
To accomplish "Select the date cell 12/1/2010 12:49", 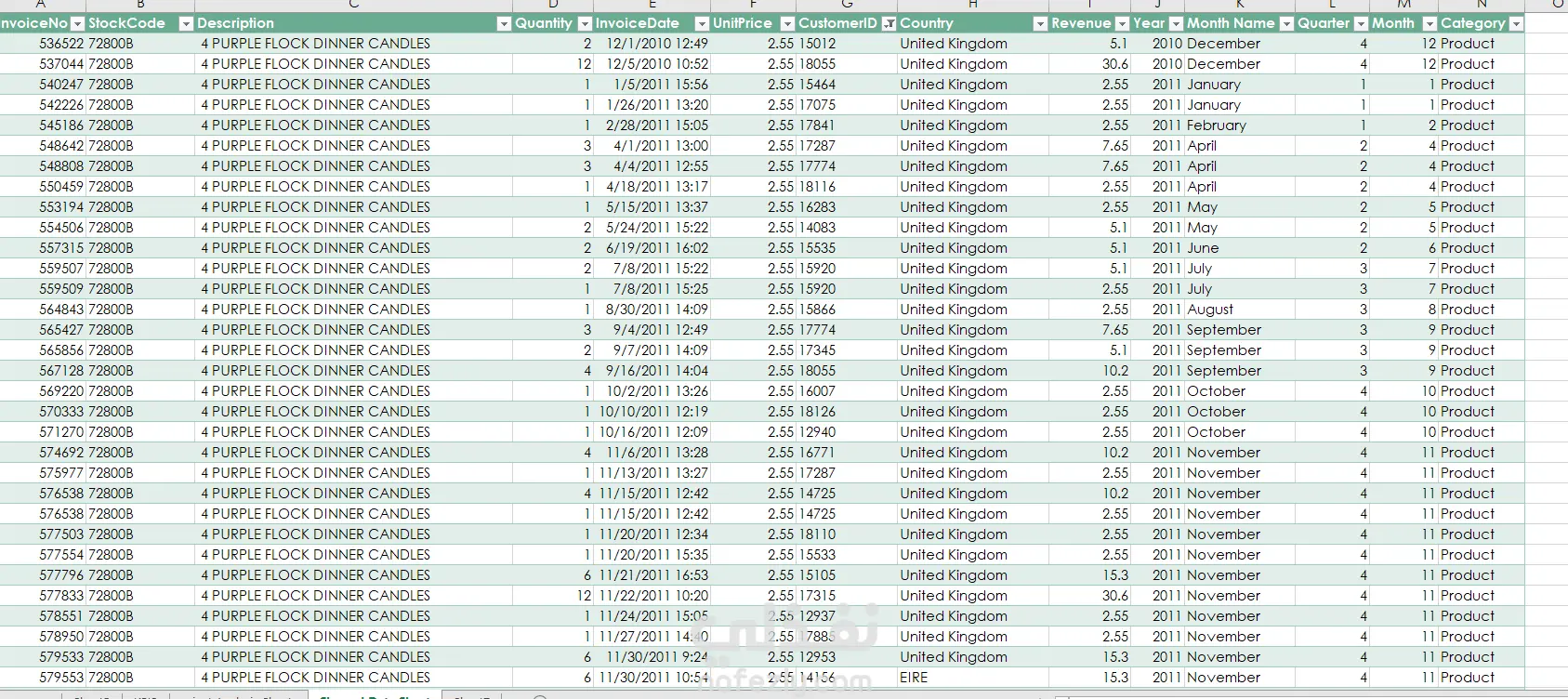I will 652,44.
